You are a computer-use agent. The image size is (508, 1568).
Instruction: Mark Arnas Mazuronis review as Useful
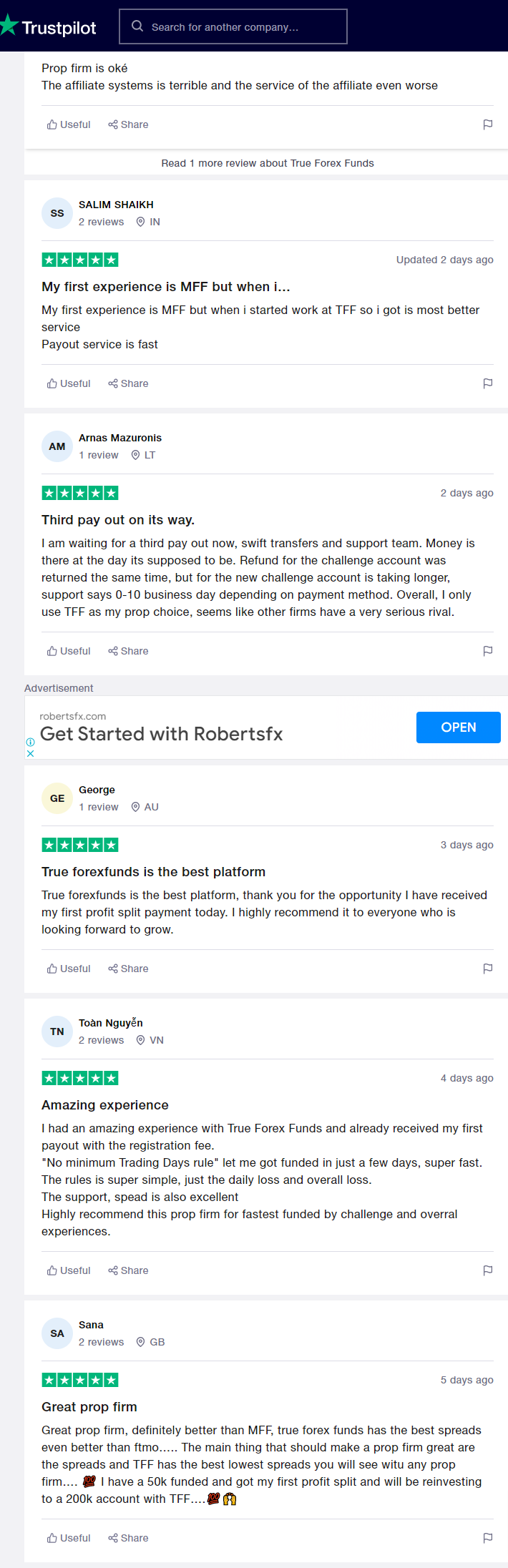tap(69, 651)
